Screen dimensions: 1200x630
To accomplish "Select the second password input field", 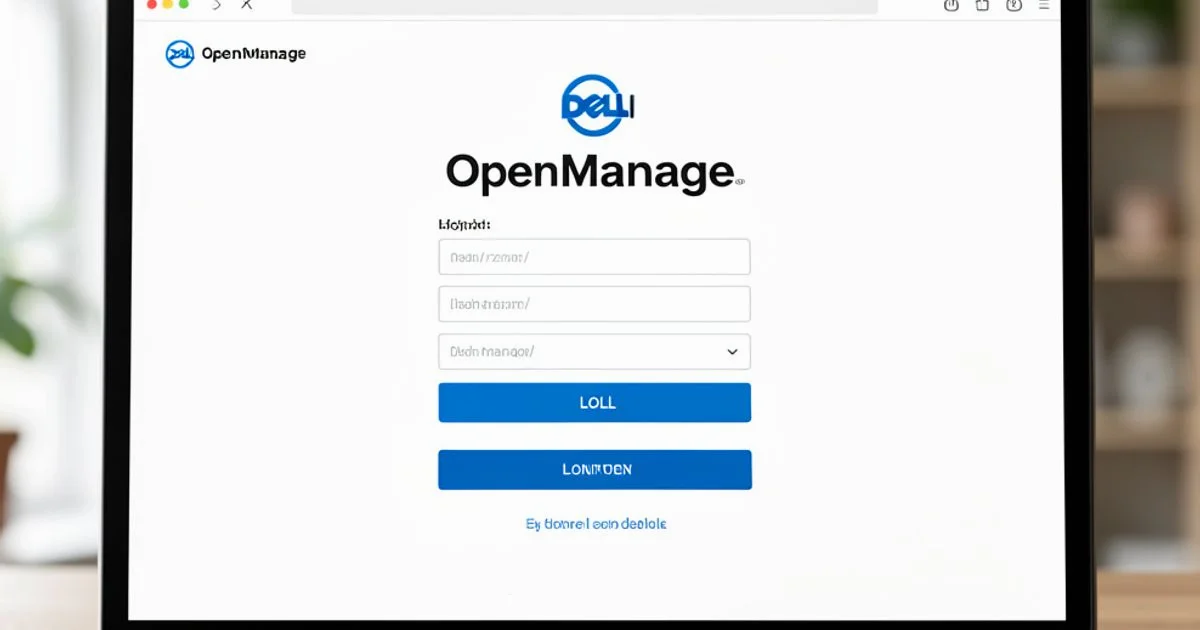I will point(594,304).
